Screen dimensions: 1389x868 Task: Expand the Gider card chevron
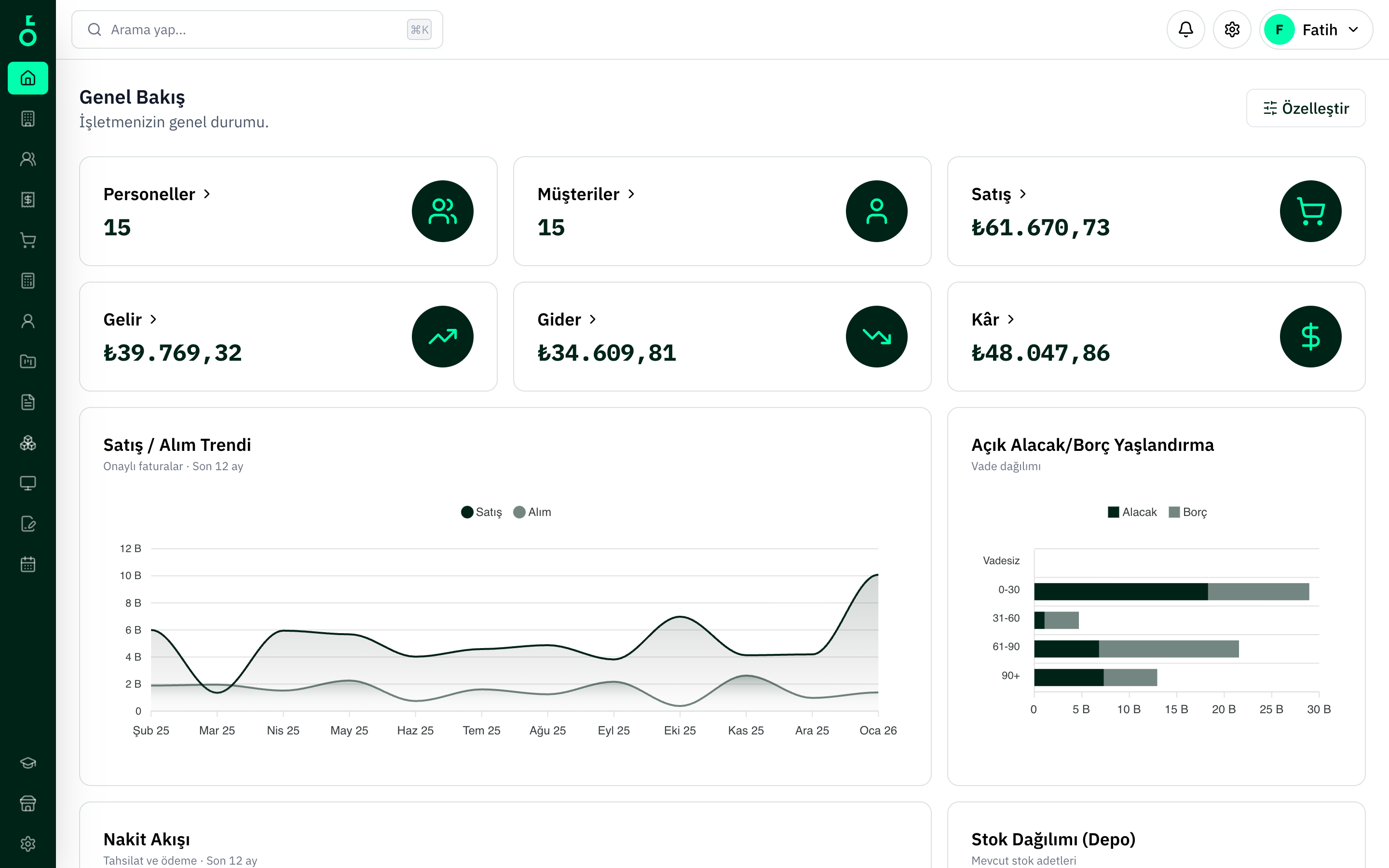tap(593, 319)
